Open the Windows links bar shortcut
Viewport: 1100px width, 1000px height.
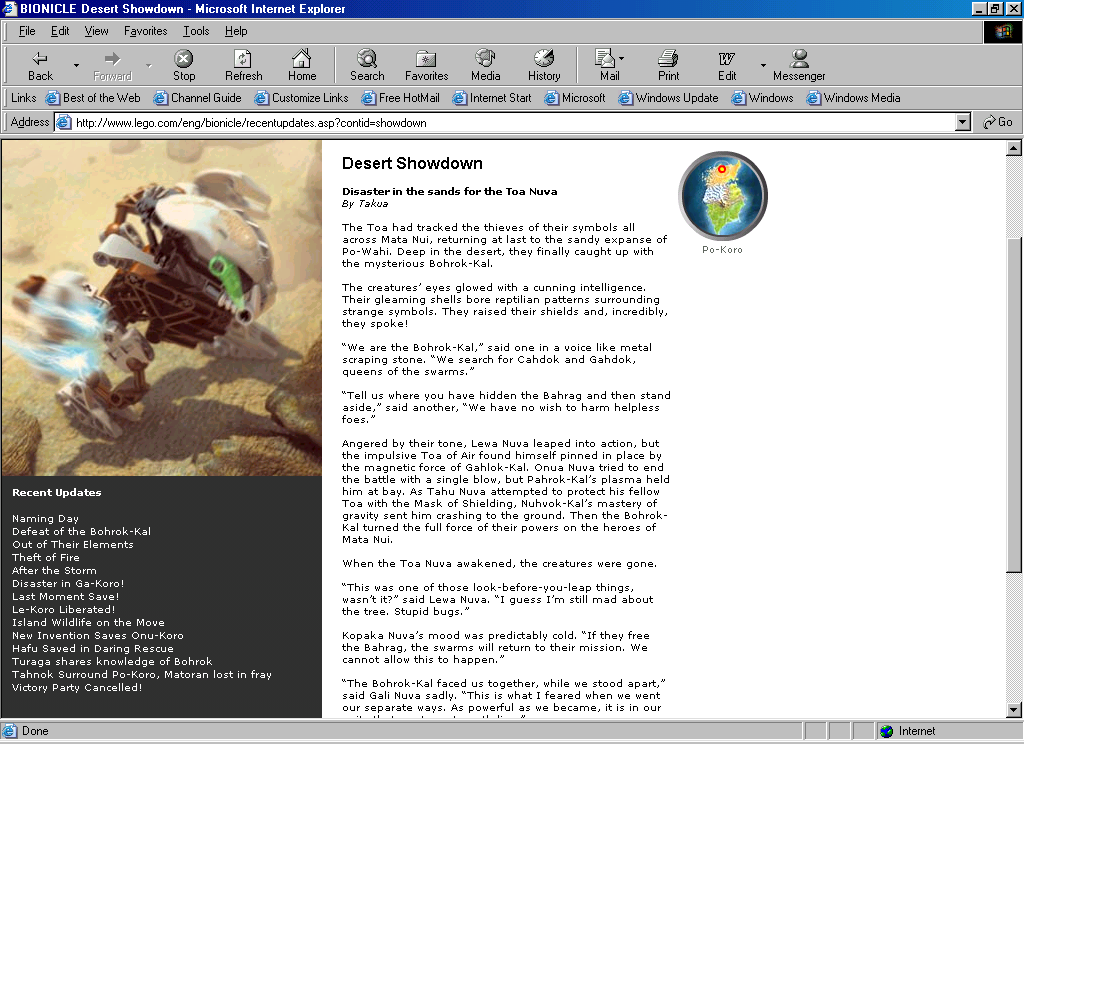(x=763, y=98)
